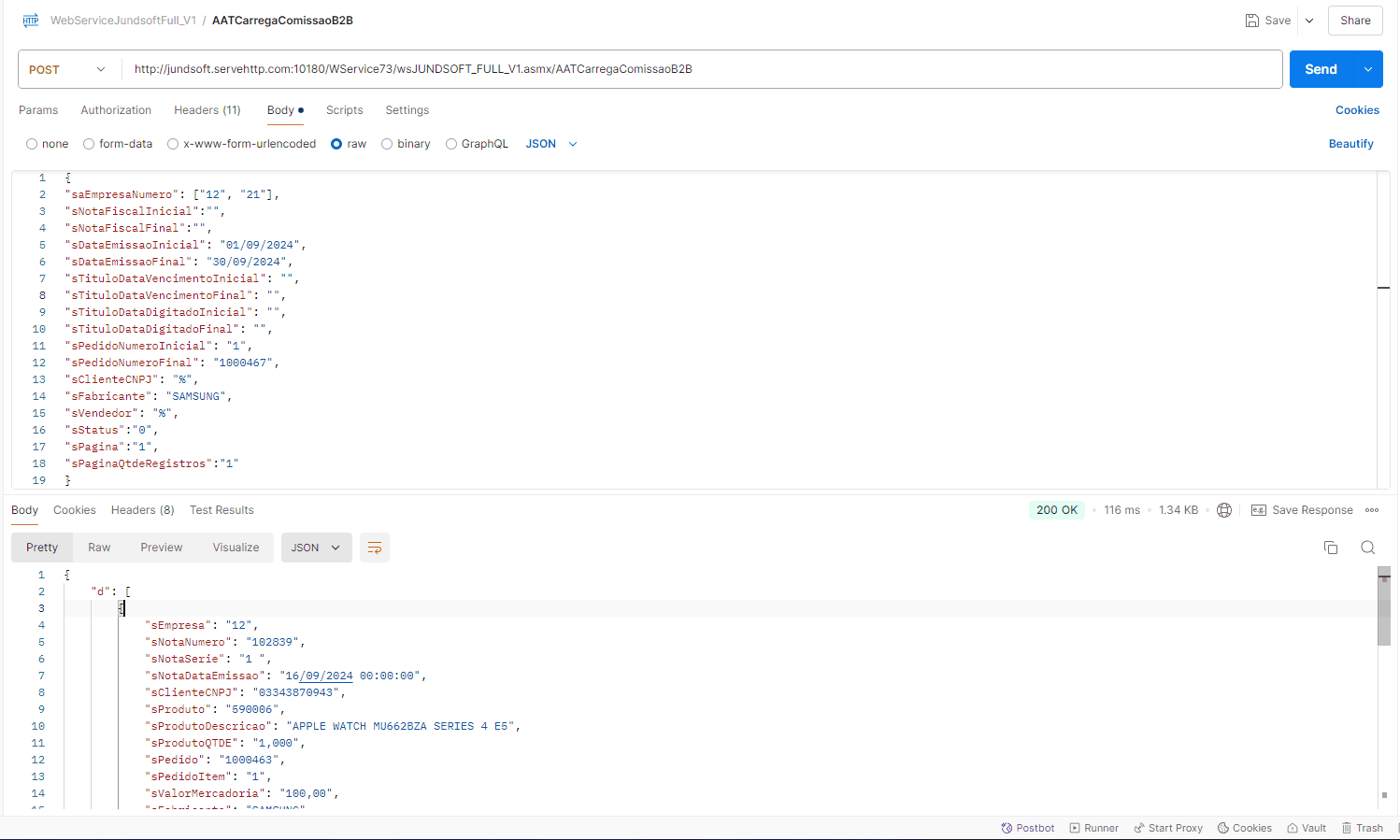Screen dimensions: 1400x840
Task: Open Cookies in the status bar
Action: (x=1245, y=828)
